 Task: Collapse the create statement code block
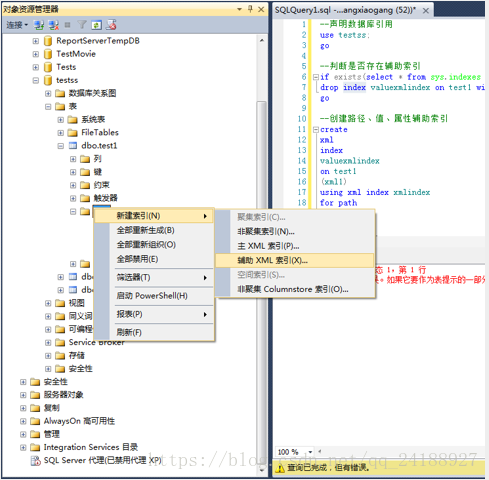tap(316, 130)
